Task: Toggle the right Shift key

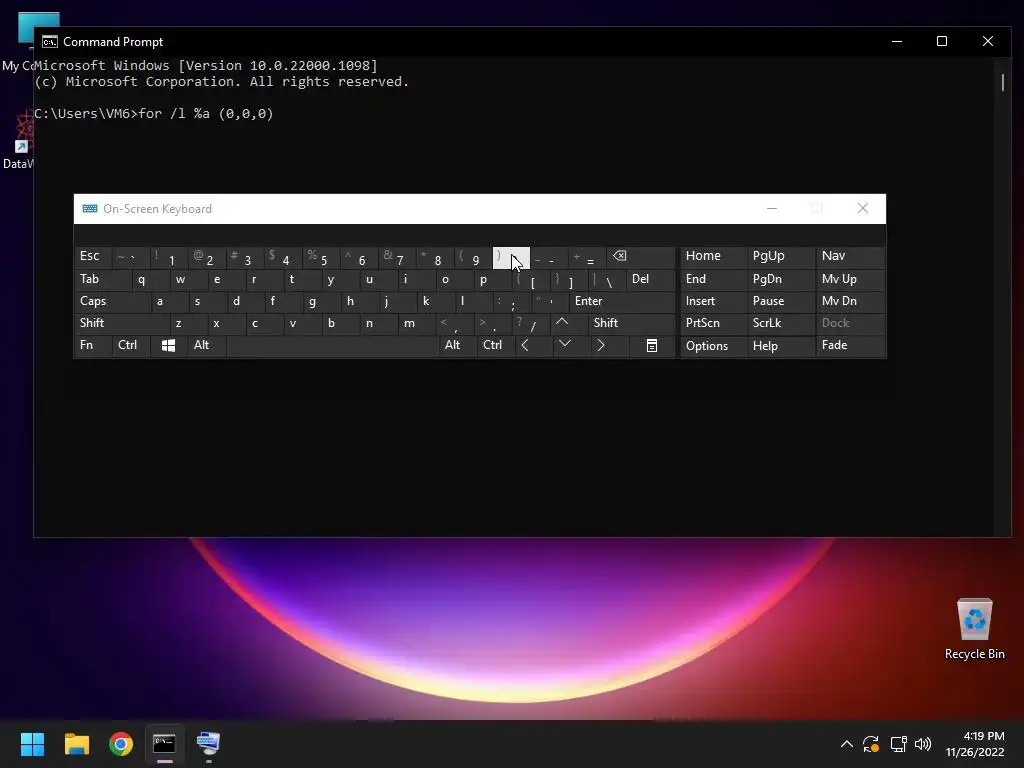Action: pos(632,323)
